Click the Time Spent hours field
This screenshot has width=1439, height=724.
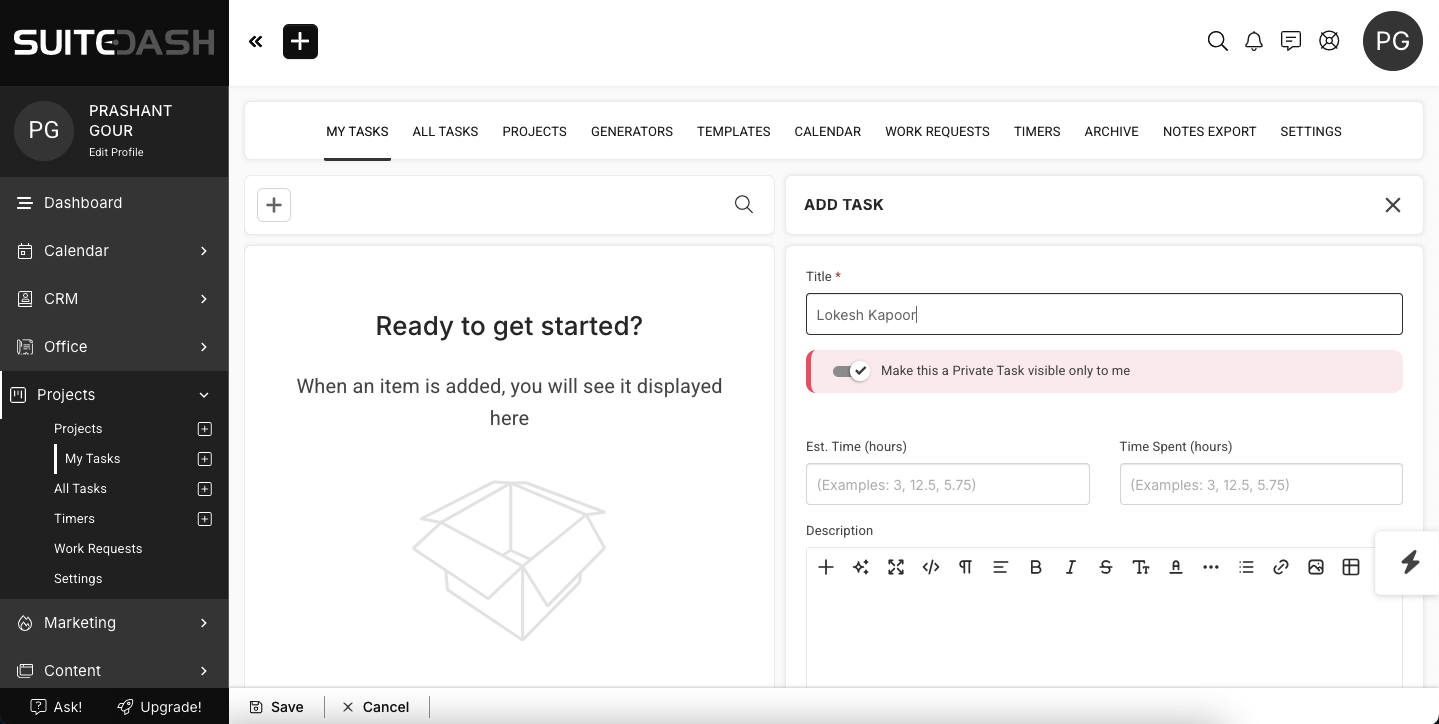point(1261,484)
